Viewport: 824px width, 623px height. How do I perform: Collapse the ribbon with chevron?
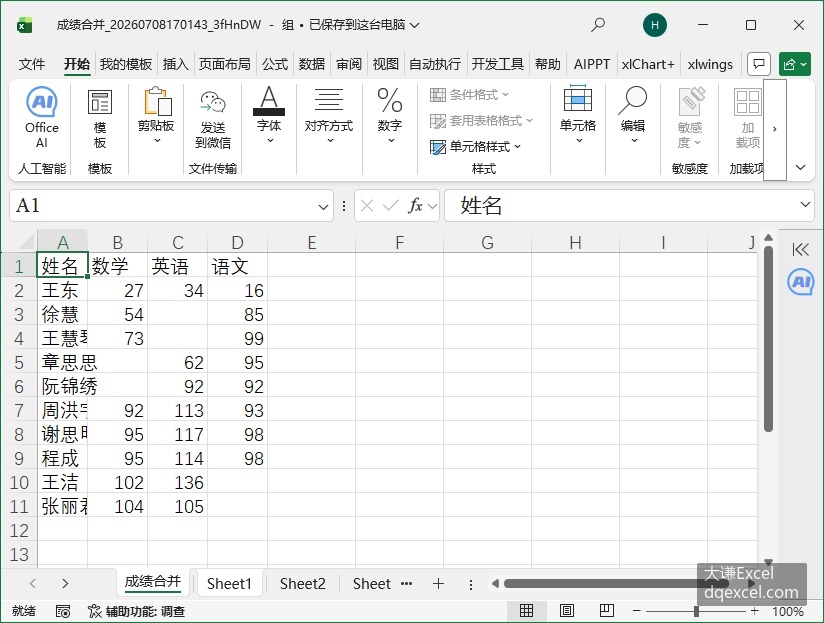(x=800, y=168)
